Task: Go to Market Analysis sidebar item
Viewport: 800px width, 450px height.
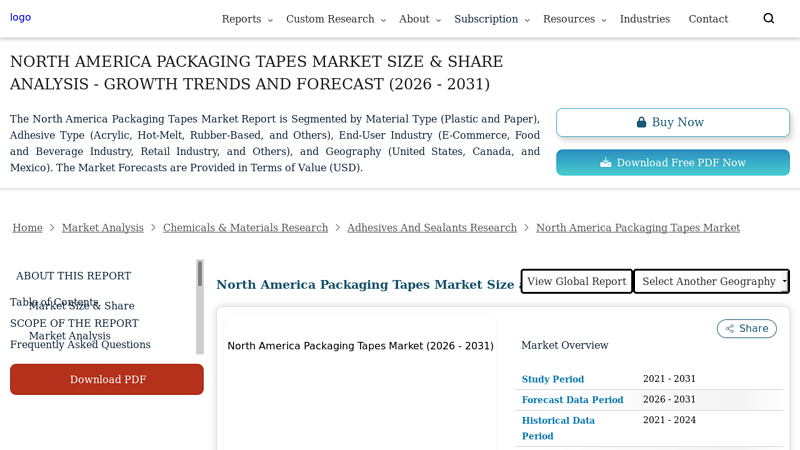Action: [69, 336]
